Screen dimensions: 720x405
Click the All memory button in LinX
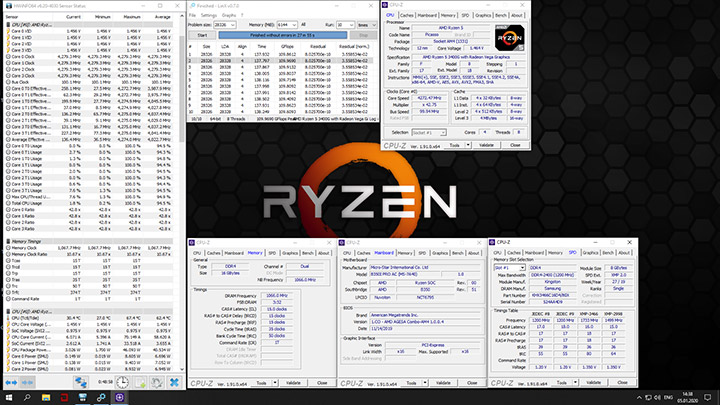303,25
